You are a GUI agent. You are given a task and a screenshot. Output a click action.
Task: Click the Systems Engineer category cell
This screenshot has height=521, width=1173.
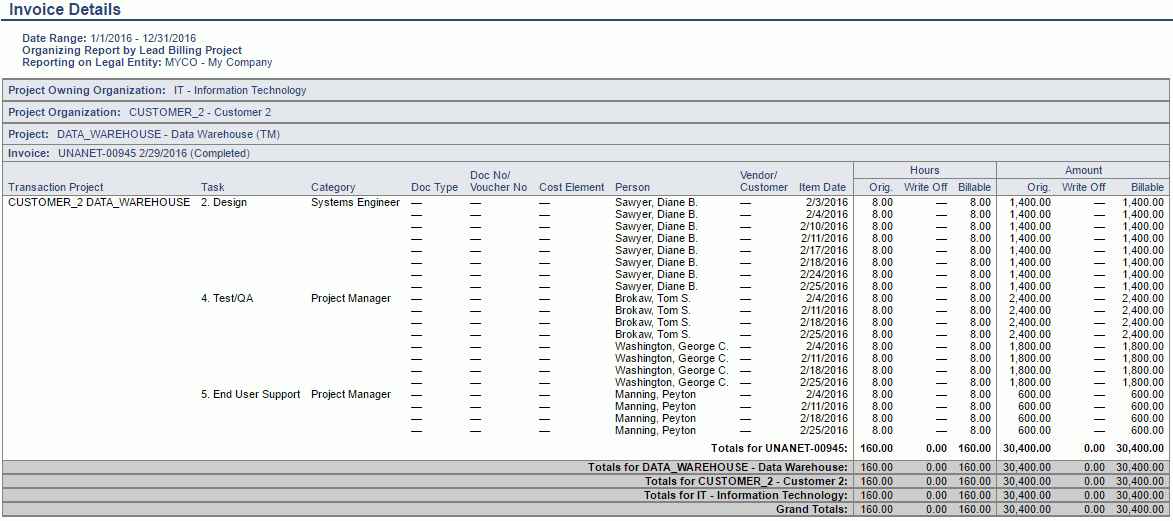[355, 202]
